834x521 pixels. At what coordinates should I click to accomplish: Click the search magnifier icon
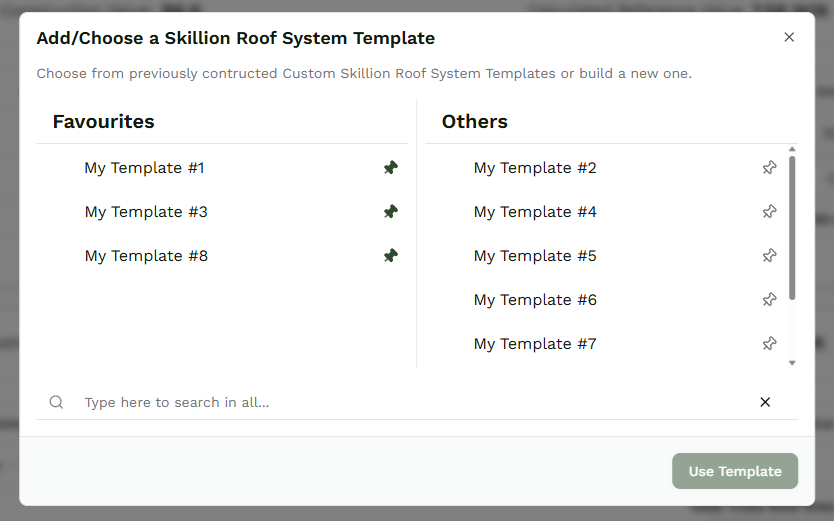pyautogui.click(x=56, y=402)
